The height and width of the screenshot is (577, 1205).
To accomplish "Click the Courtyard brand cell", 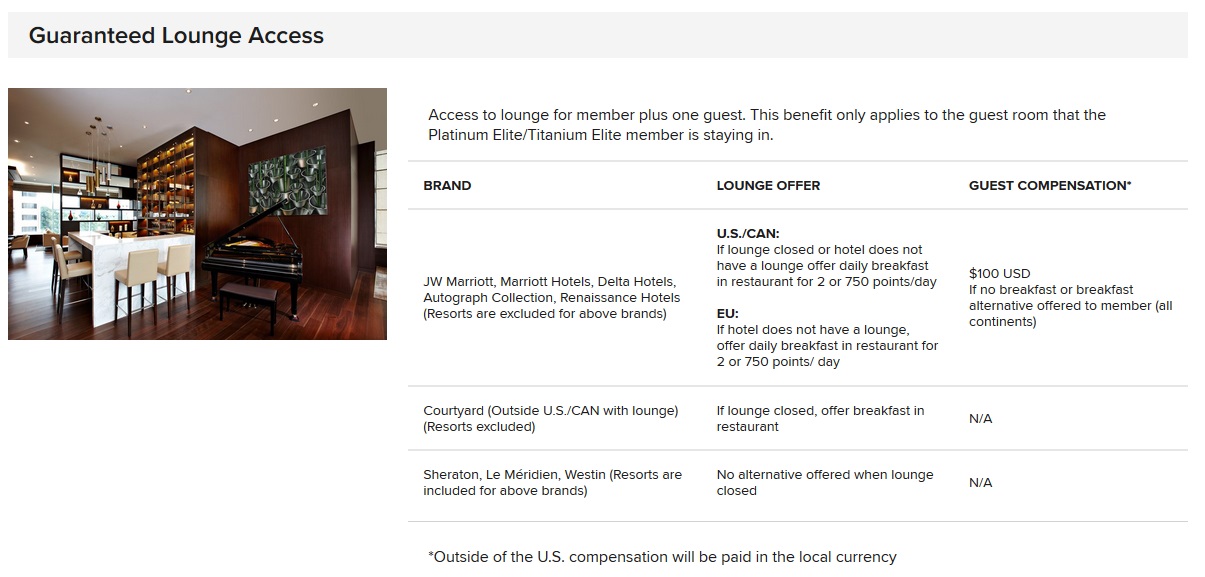I will [550, 418].
